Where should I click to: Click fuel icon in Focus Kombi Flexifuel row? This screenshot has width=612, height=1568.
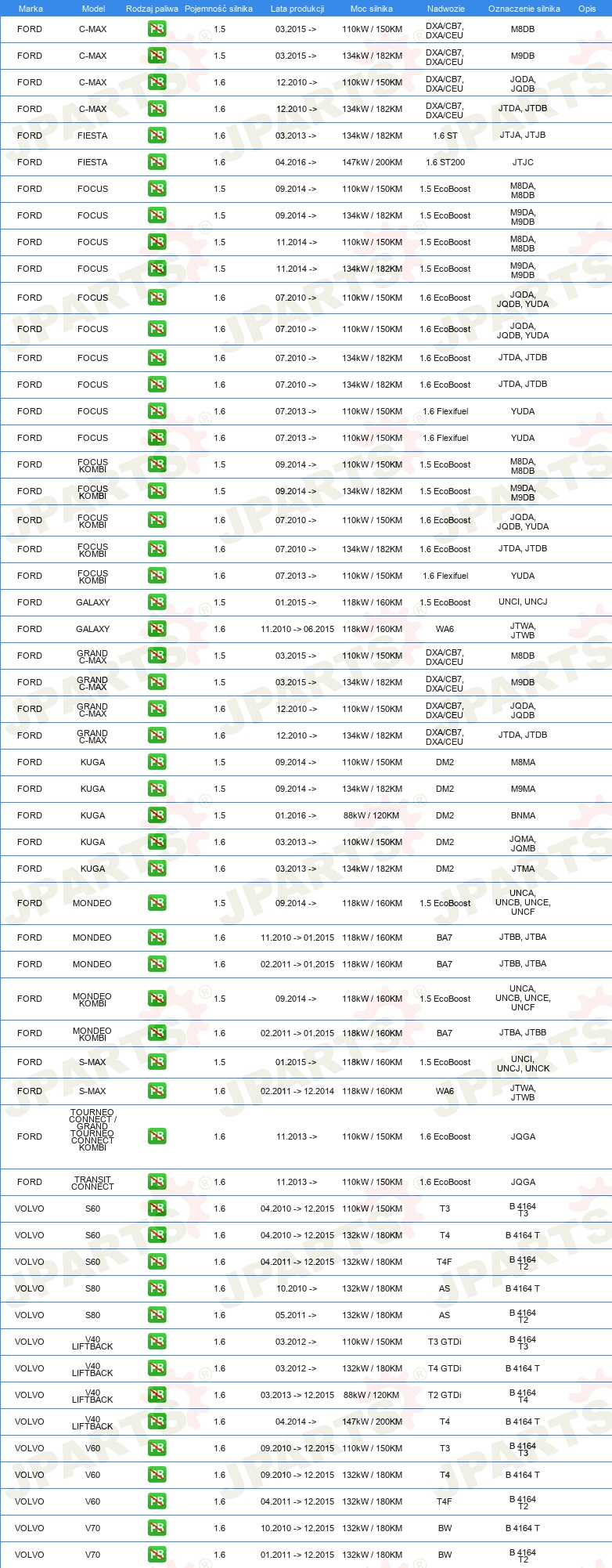pyautogui.click(x=157, y=576)
